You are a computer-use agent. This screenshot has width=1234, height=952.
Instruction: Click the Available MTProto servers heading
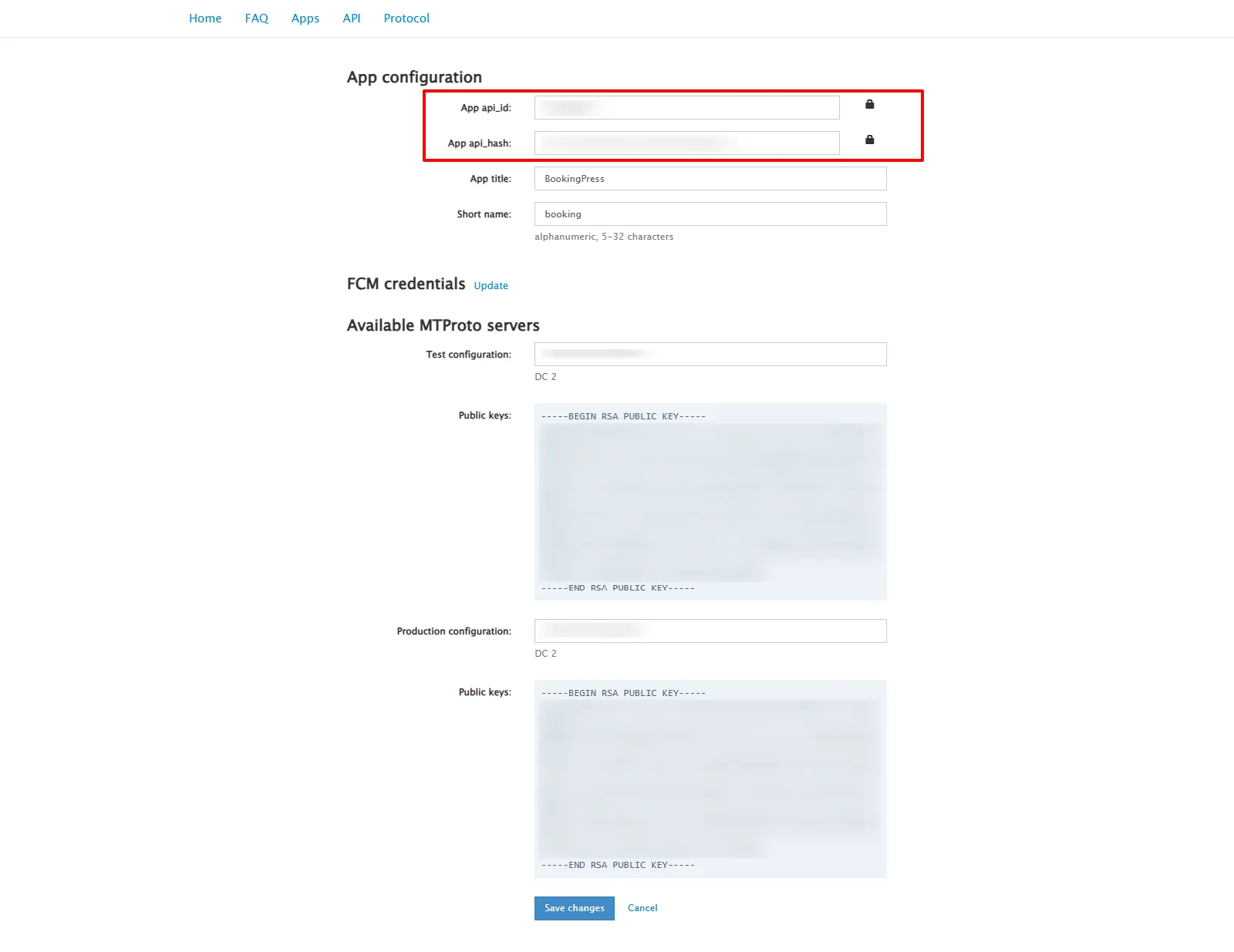(x=443, y=325)
